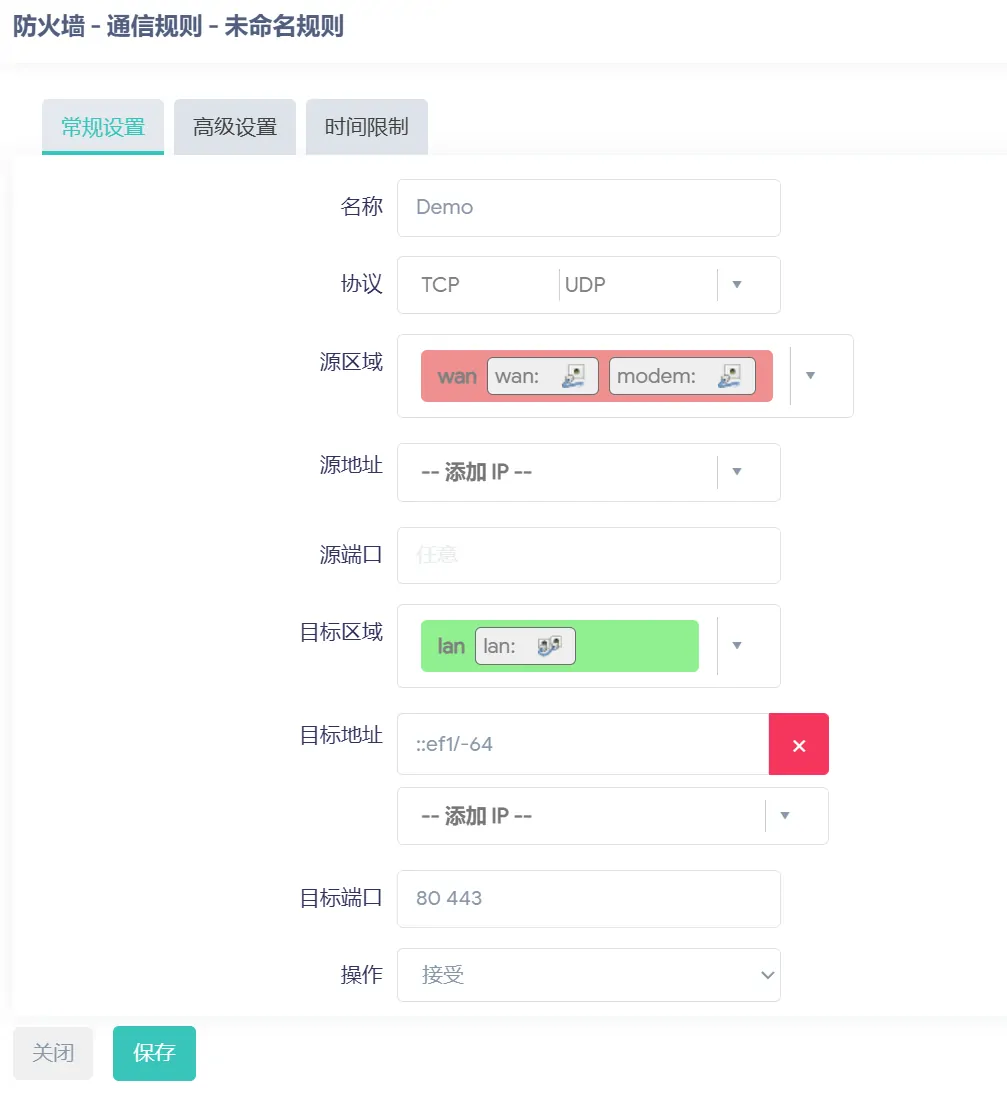1007x1115 pixels.
Task: Remove the ::ef1/-64 destination address with the X
Action: (797, 744)
